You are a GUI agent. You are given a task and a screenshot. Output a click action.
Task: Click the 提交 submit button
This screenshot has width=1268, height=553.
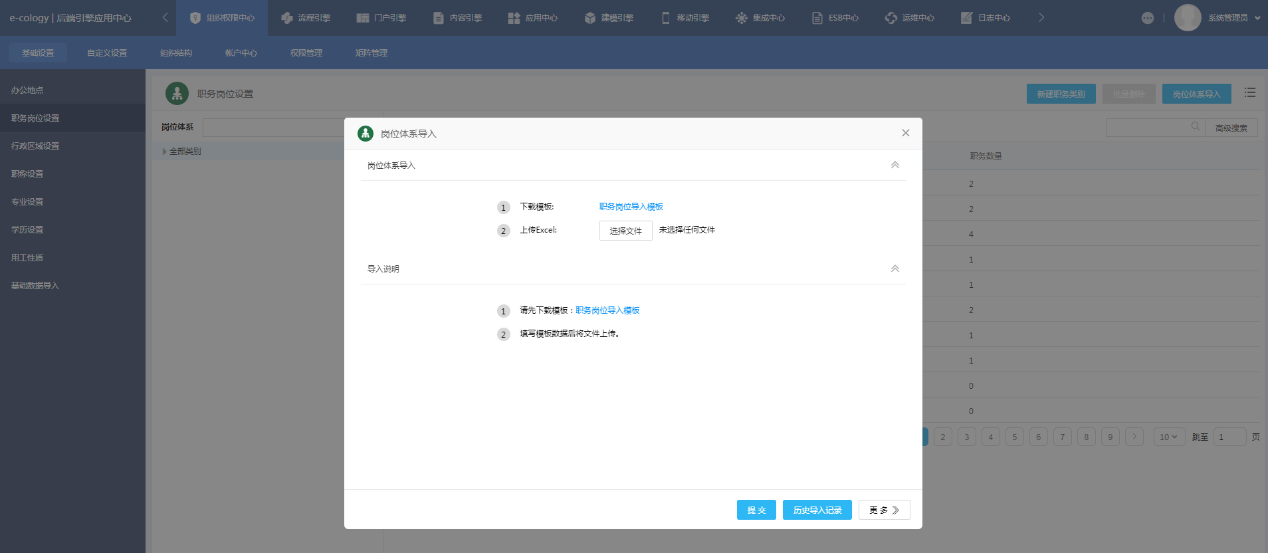[x=756, y=510]
